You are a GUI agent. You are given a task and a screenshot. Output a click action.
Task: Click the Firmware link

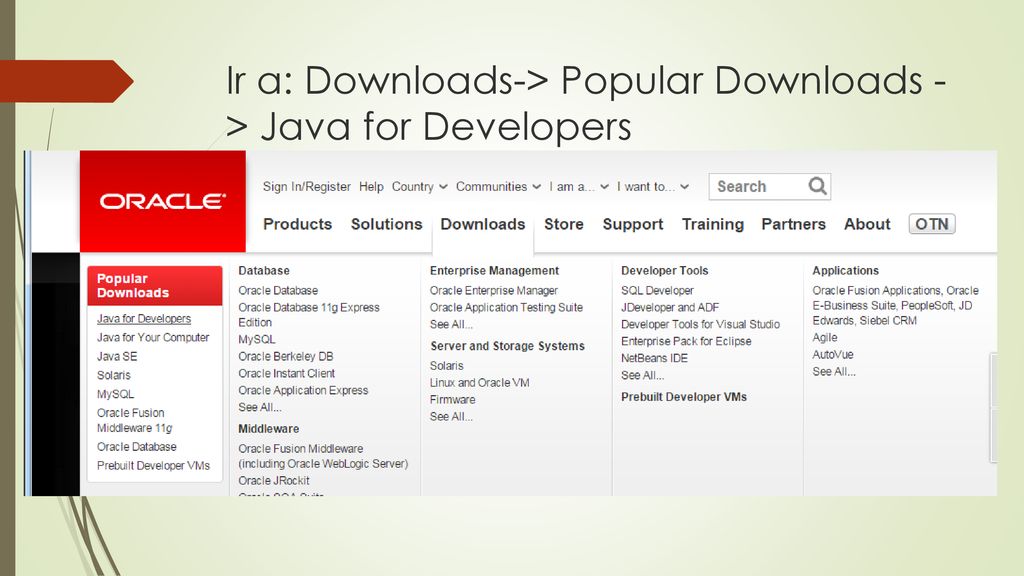tap(453, 400)
